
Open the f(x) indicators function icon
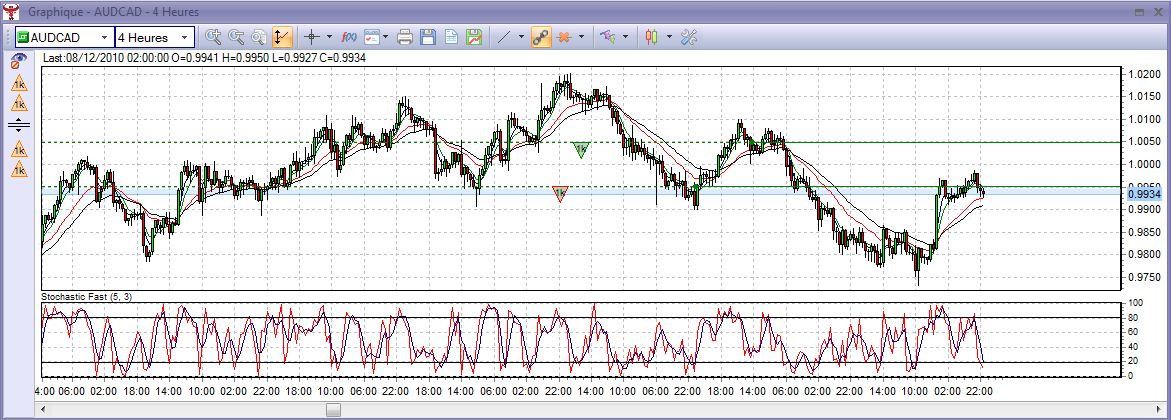tap(349, 37)
